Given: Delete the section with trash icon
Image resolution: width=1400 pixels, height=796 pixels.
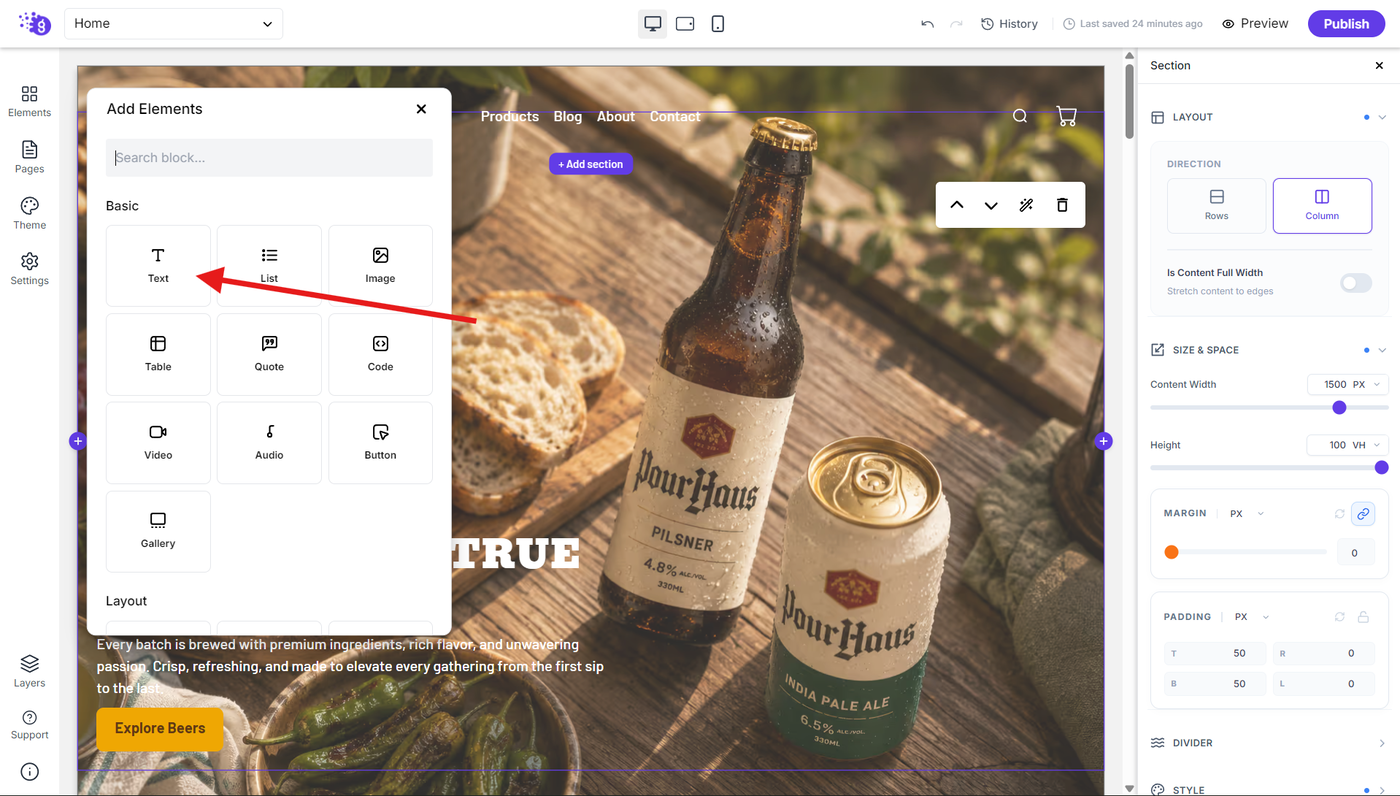Looking at the screenshot, I should pyautogui.click(x=1062, y=205).
